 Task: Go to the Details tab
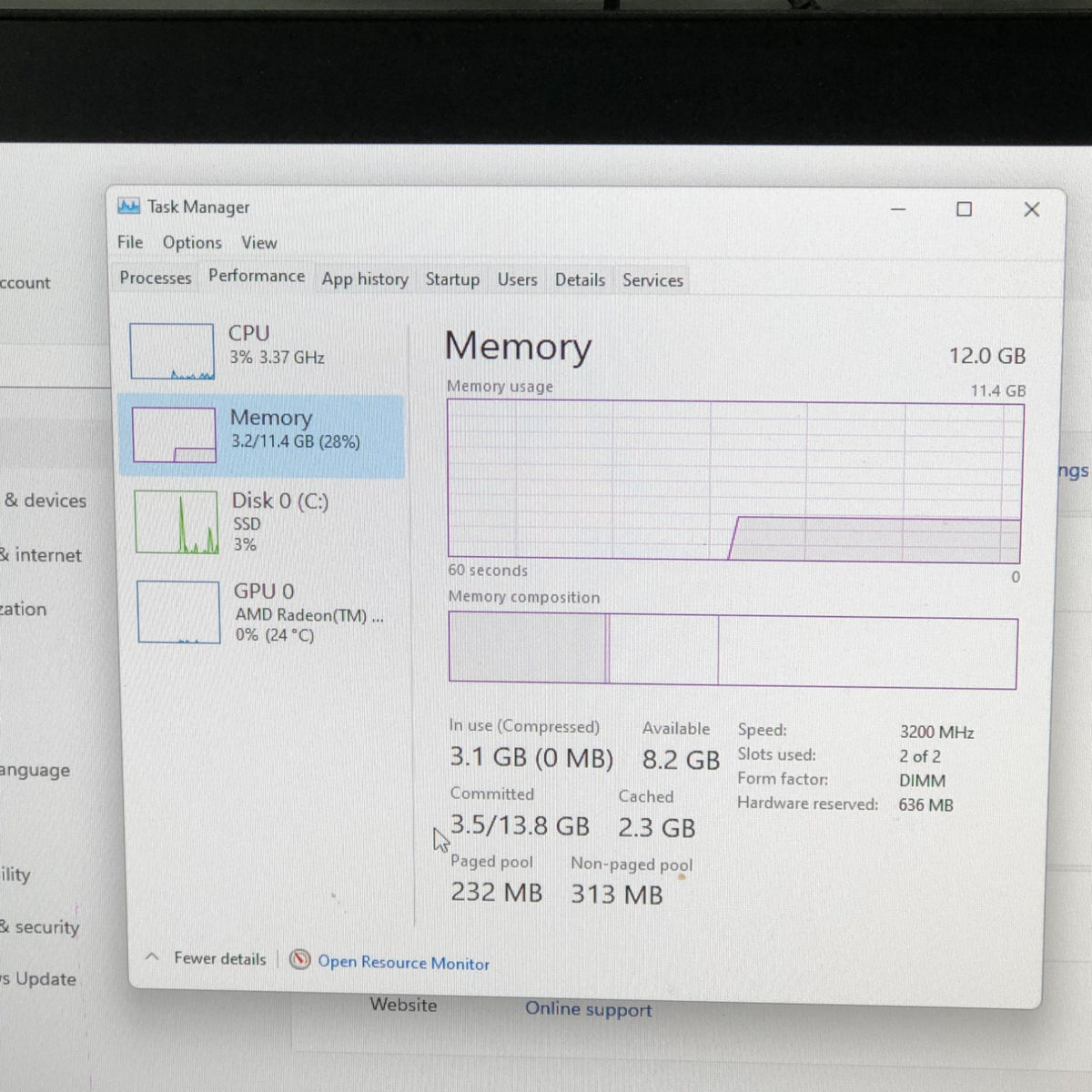click(580, 280)
